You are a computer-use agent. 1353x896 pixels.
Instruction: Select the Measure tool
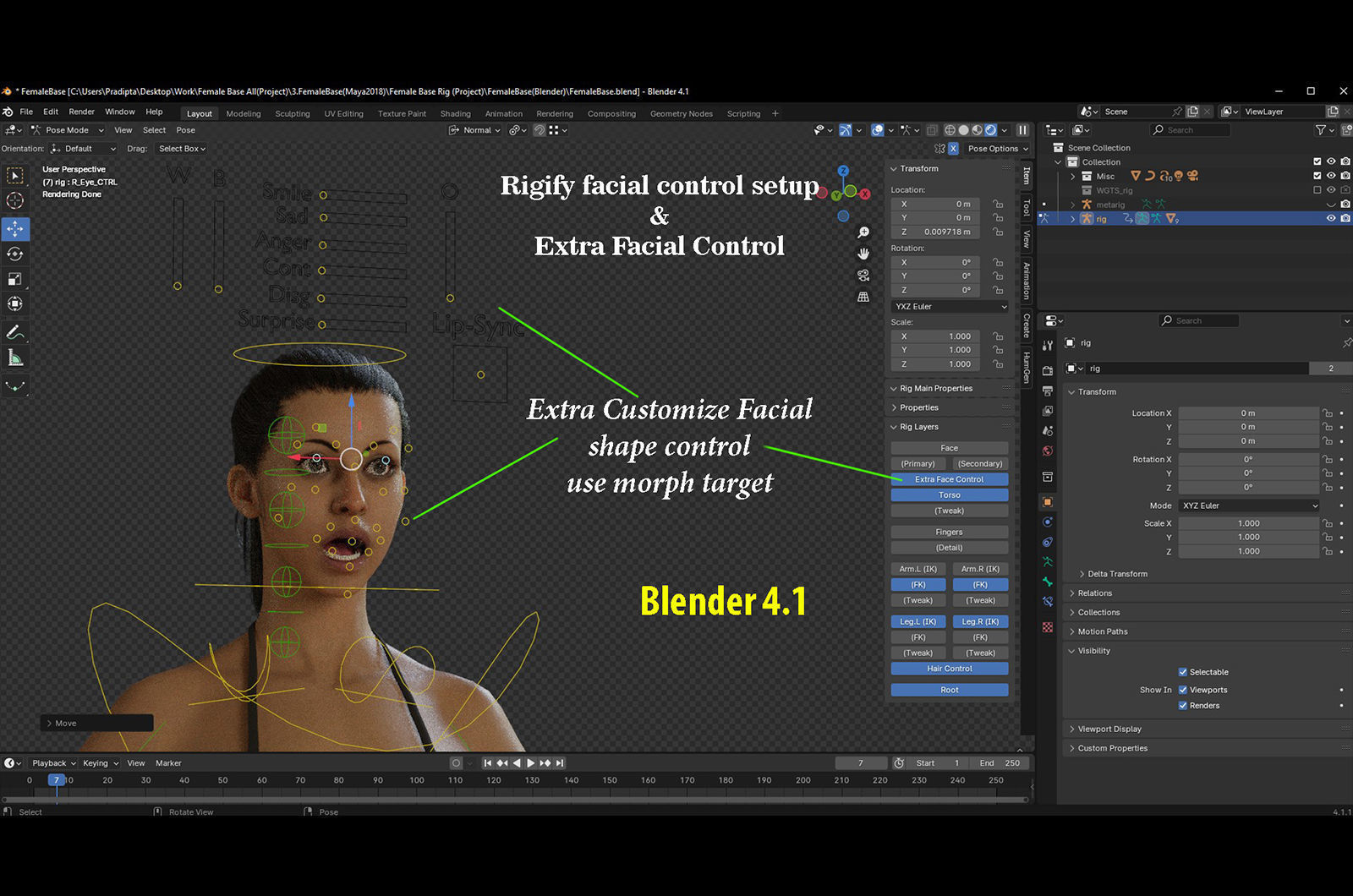15,358
